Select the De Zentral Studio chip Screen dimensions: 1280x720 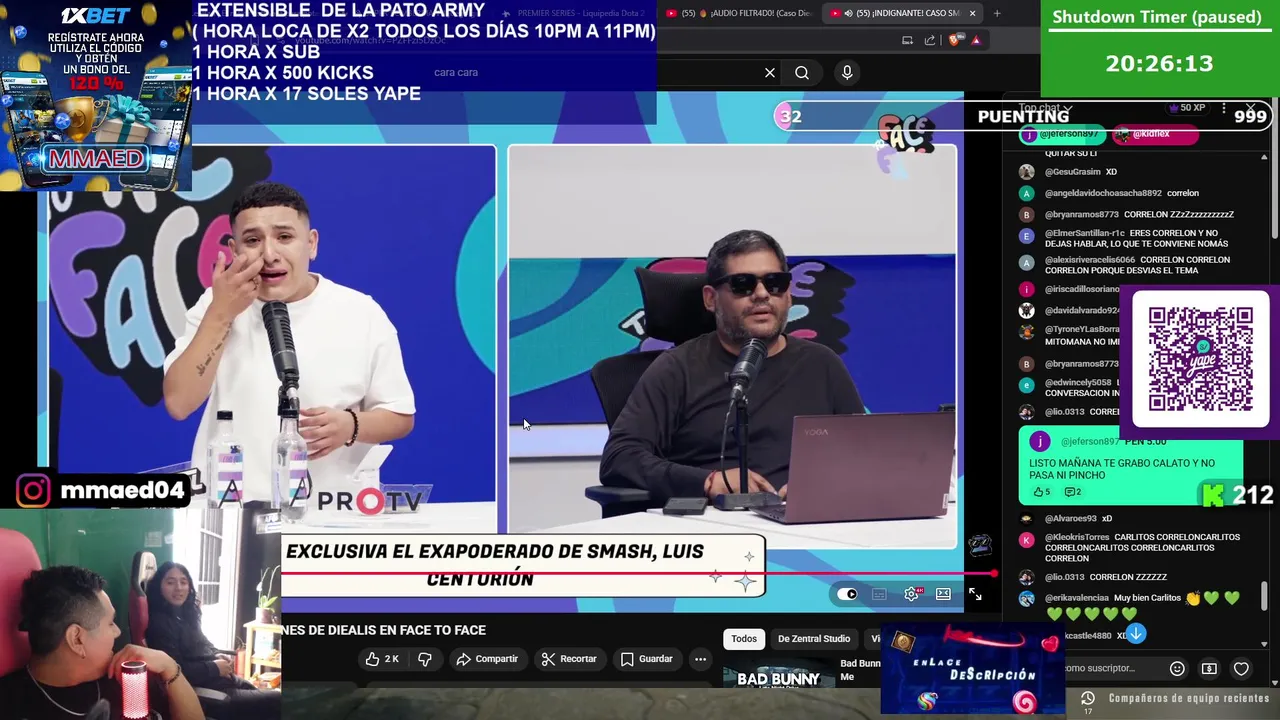pos(814,639)
